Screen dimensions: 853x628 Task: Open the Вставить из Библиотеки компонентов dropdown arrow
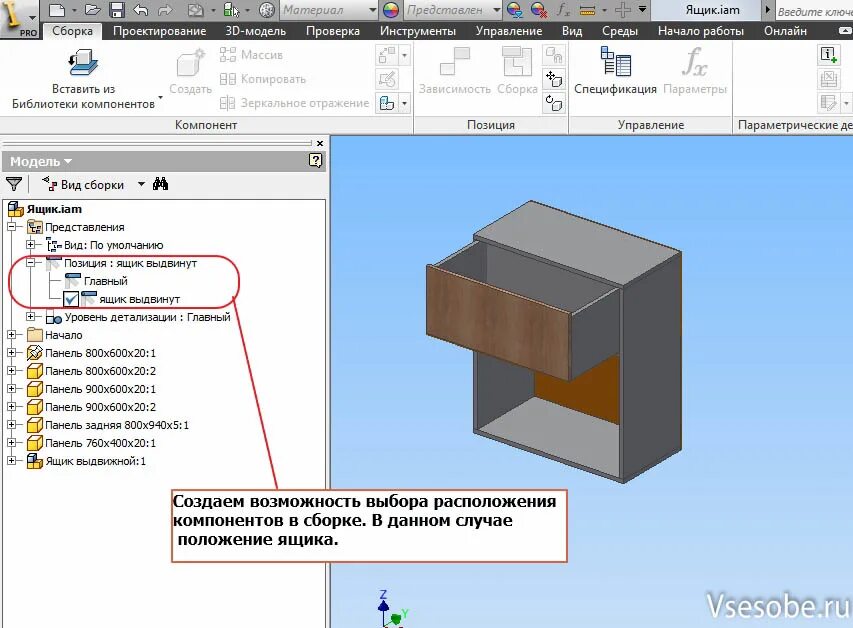(x=160, y=98)
